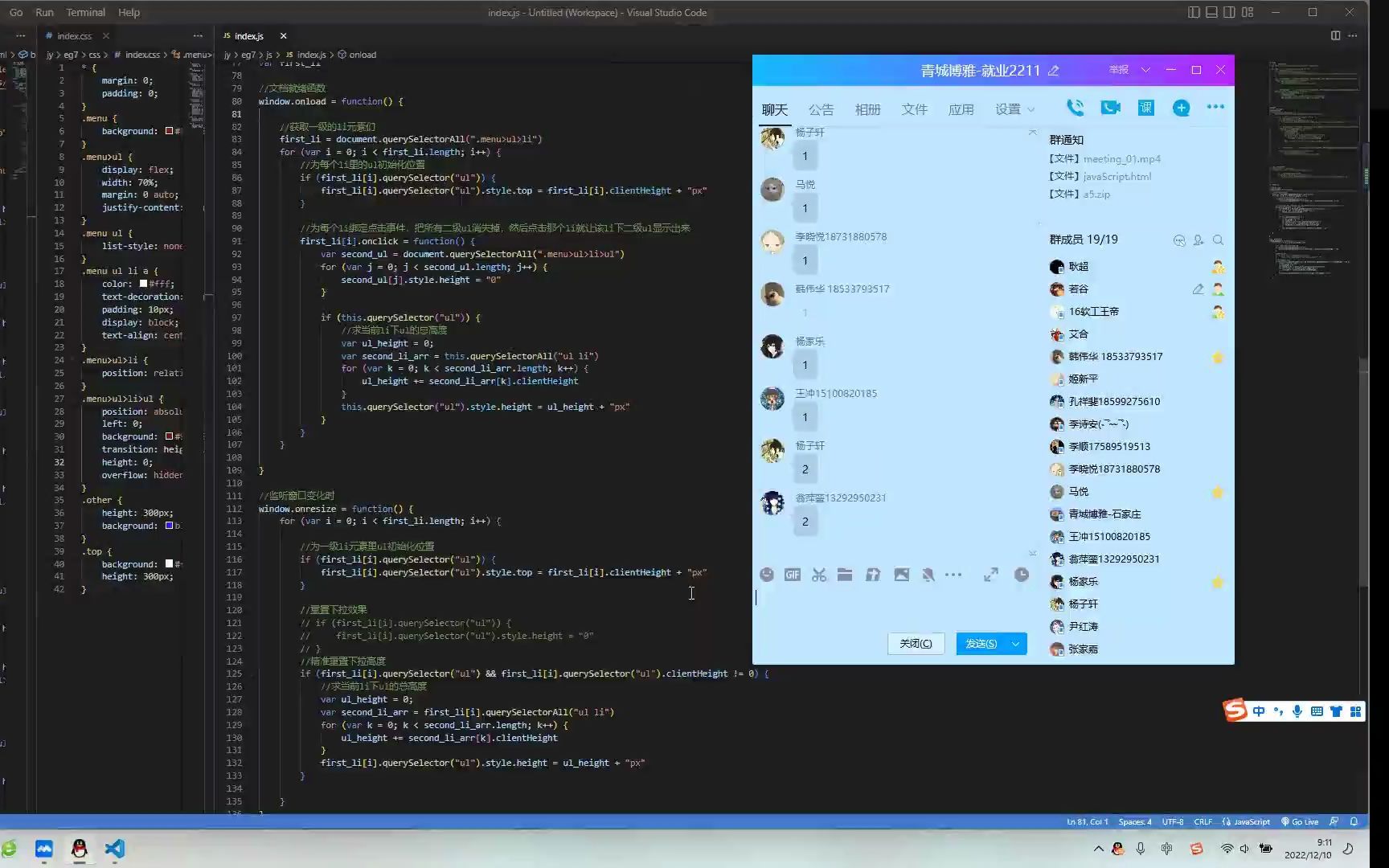Click the muted bell icon in chat toolbar

coord(928,575)
